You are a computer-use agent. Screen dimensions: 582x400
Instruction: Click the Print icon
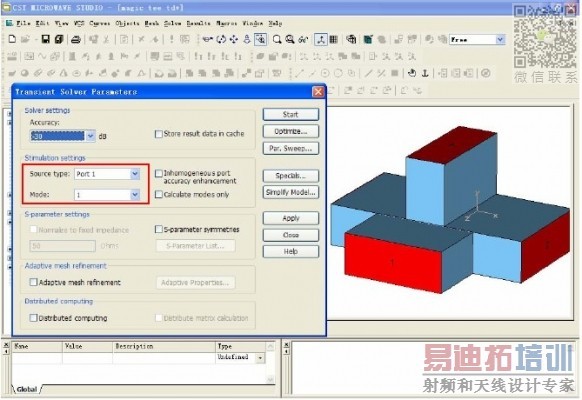76,39
